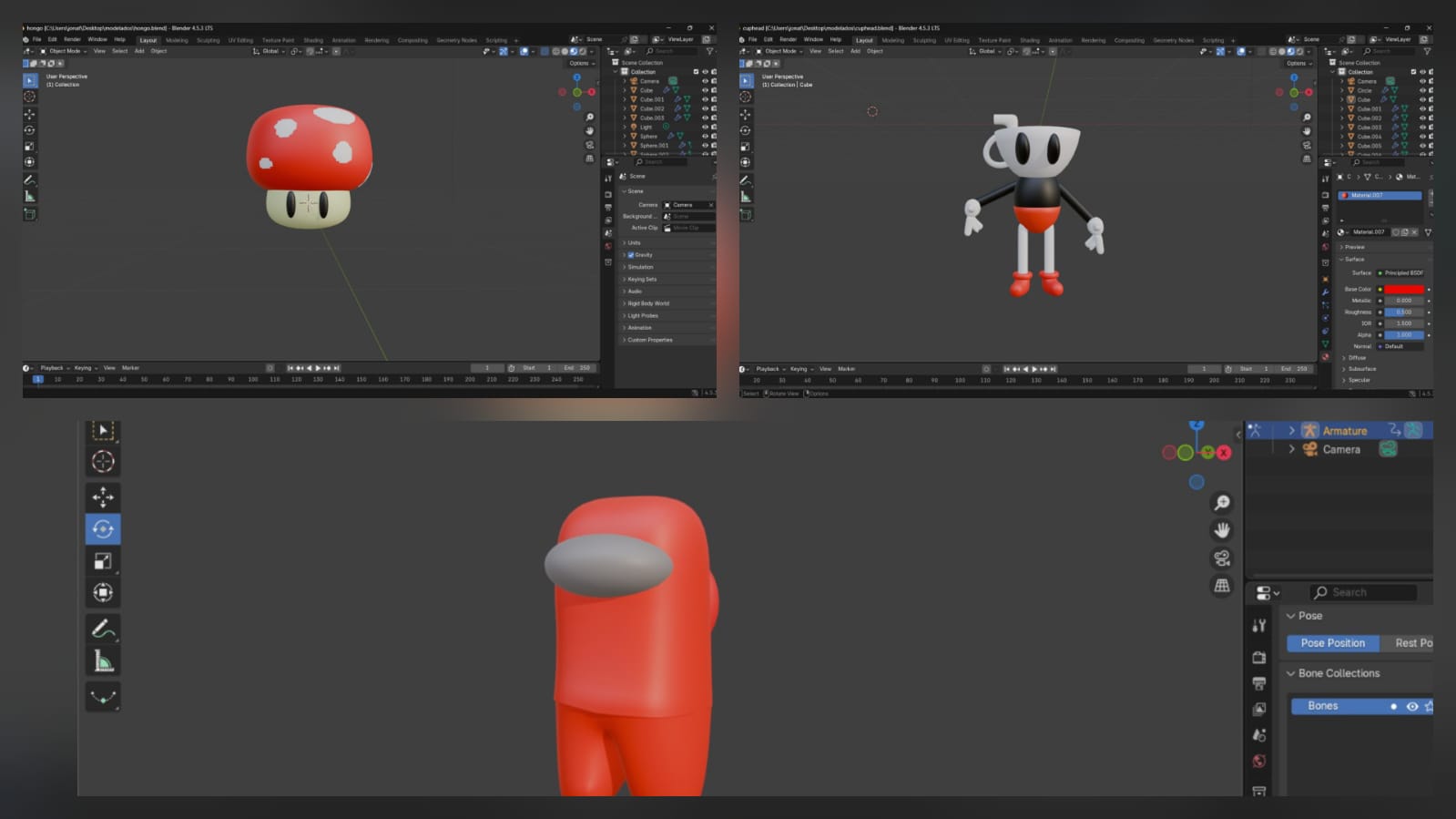Select the Move tool in the bottom viewport
Image resolution: width=1456 pixels, height=819 pixels.
pyautogui.click(x=103, y=497)
